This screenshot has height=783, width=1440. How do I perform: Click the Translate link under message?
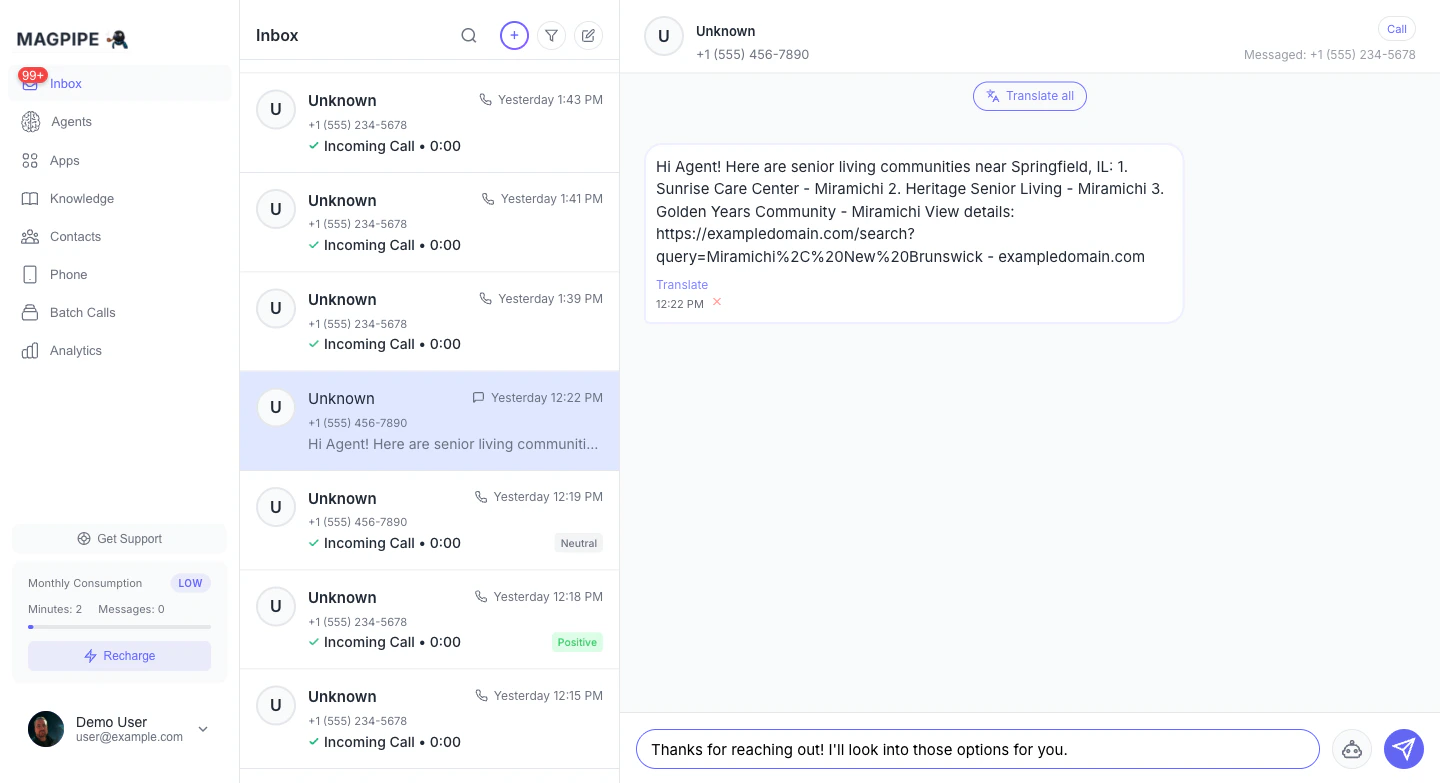point(682,285)
